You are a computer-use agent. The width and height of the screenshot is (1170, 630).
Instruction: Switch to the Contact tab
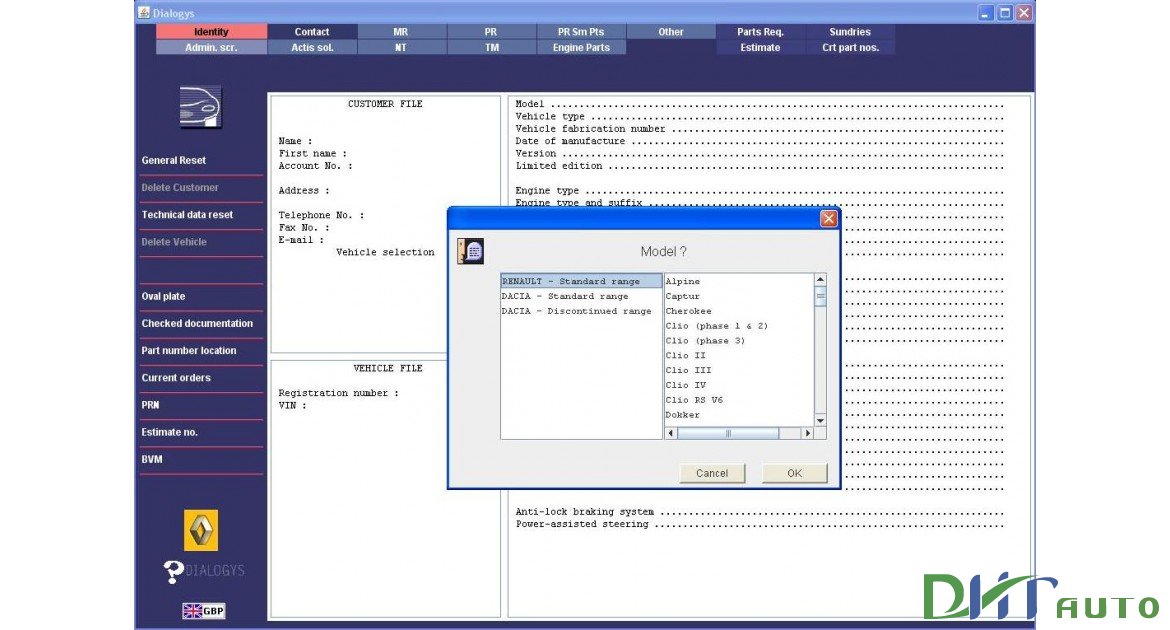(311, 31)
